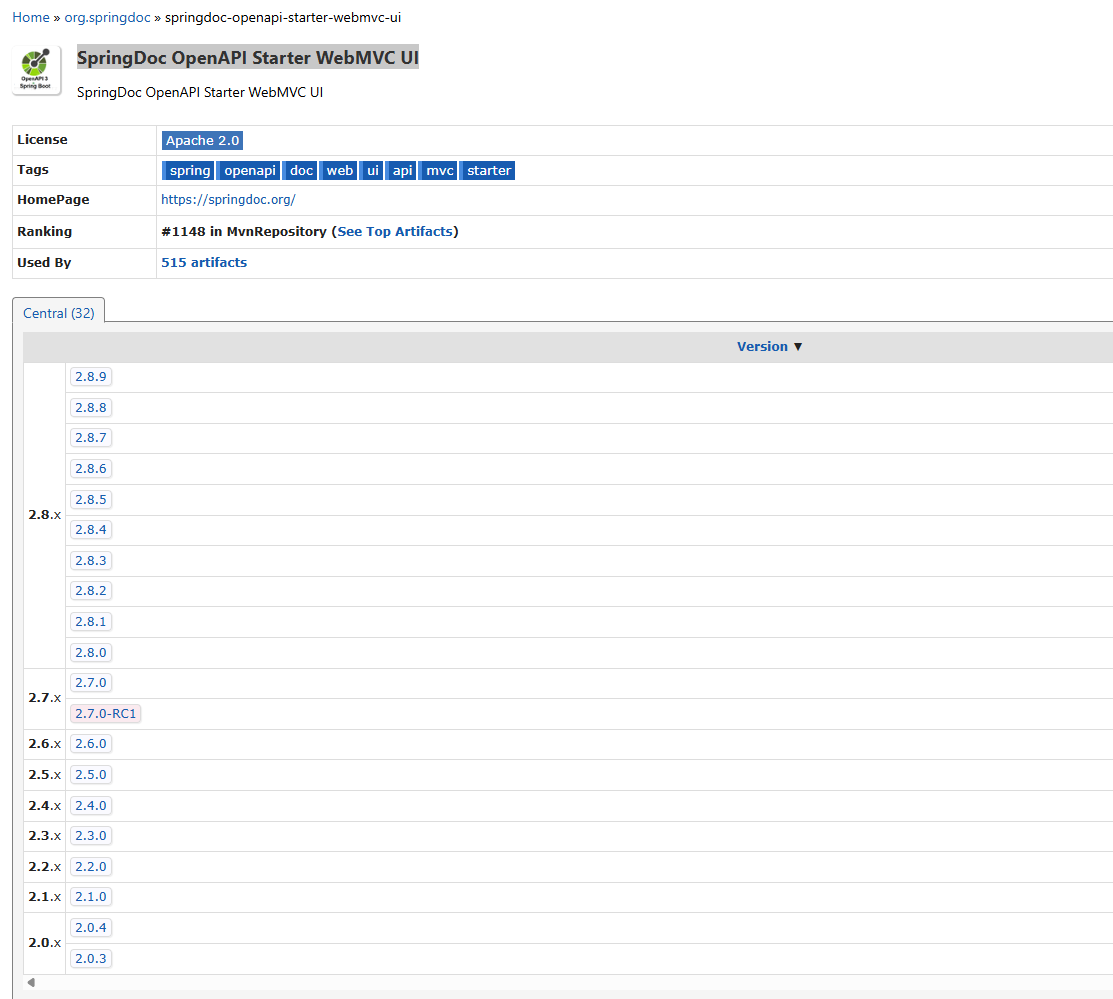Open version 2.8.3
Image resolution: width=1113 pixels, height=999 pixels.
(91, 560)
